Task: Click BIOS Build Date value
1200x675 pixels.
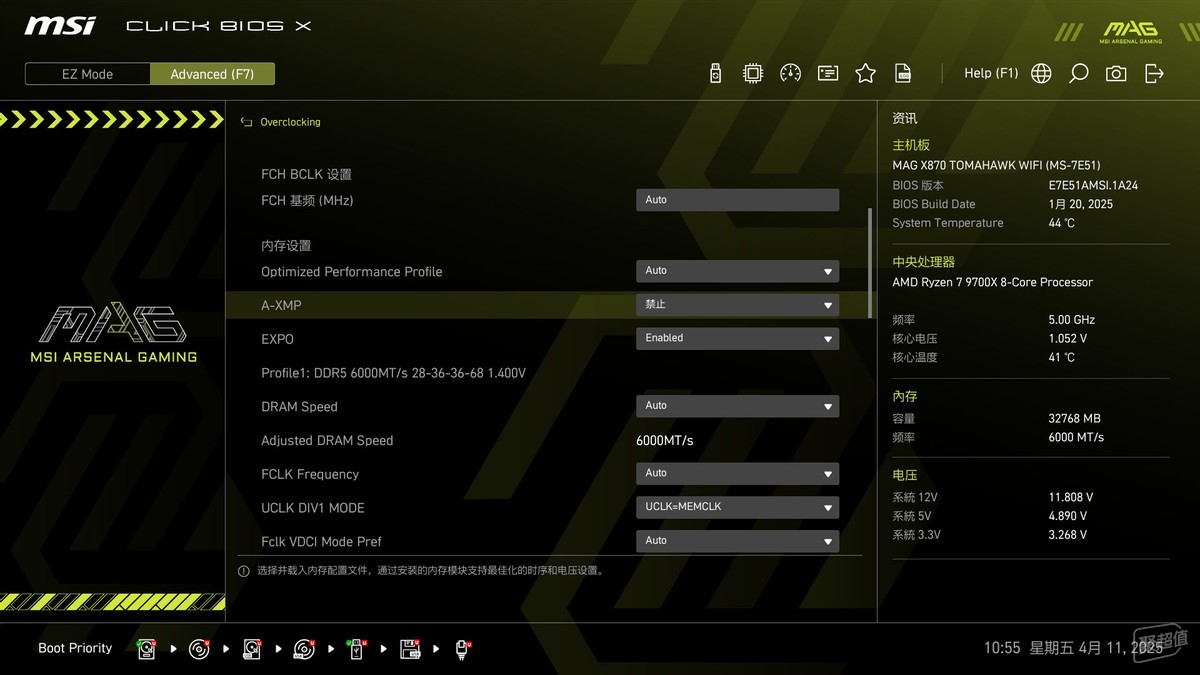Action: [1080, 204]
